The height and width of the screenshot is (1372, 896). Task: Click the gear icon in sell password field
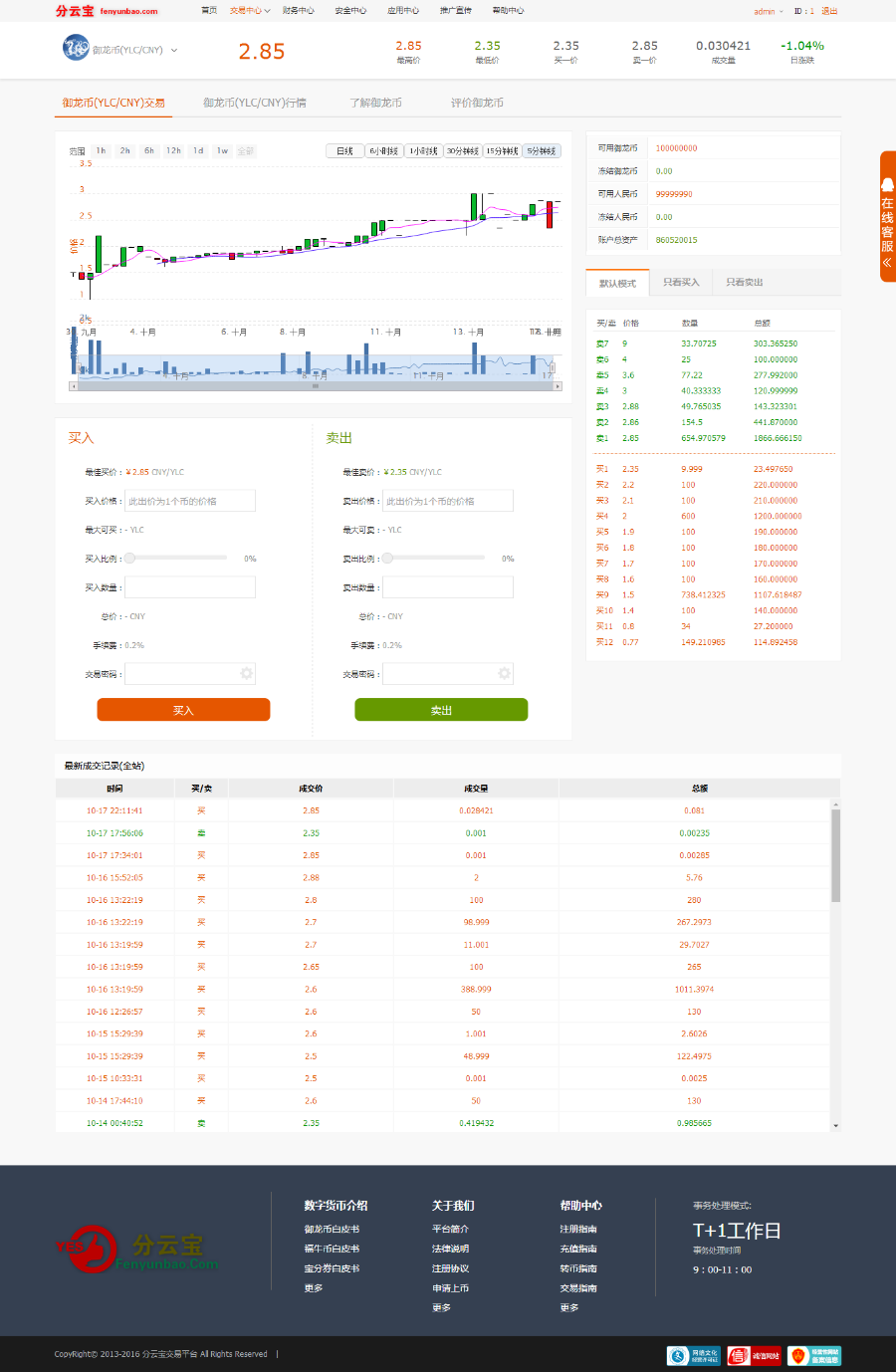coord(504,674)
